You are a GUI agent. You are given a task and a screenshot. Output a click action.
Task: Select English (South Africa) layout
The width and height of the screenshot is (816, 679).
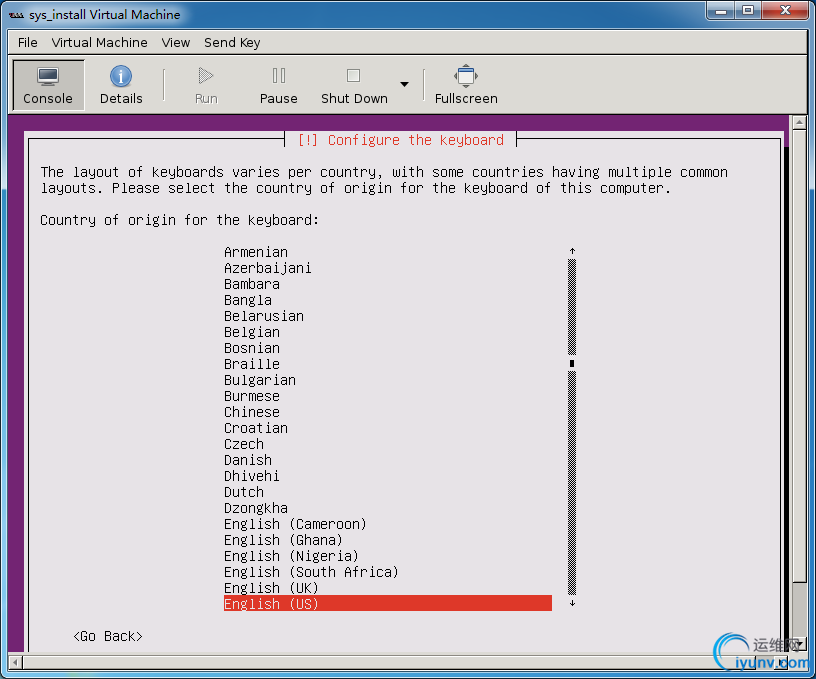pos(311,572)
